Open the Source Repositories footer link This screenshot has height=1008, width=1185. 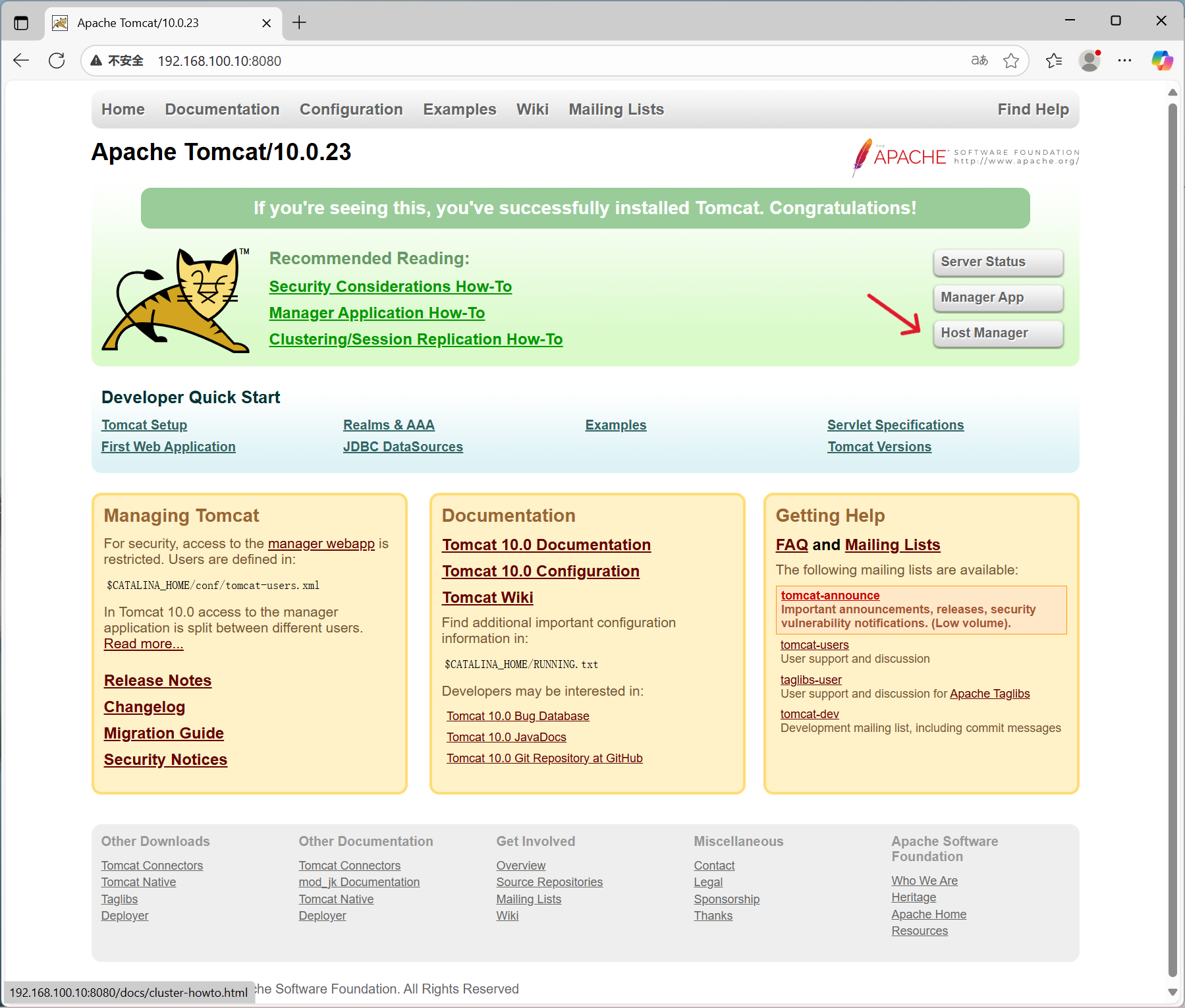549,882
